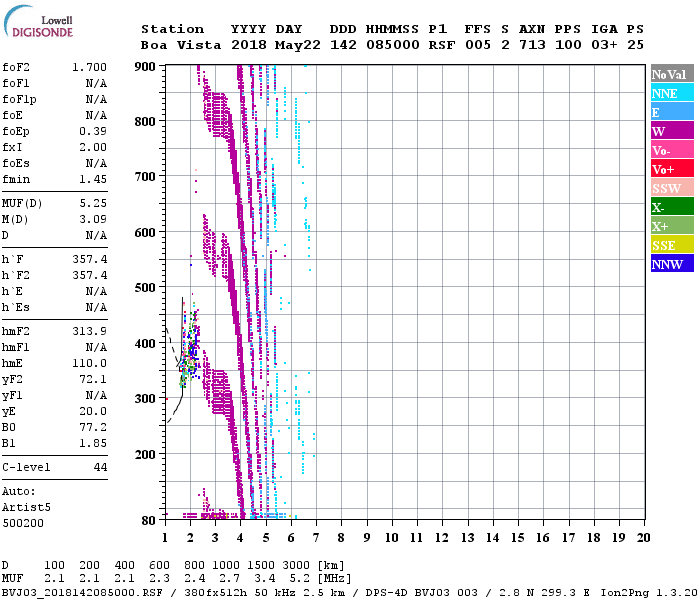The width and height of the screenshot is (700, 600).
Task: Select the Vo+ red legend swatch
Action: tap(672, 169)
